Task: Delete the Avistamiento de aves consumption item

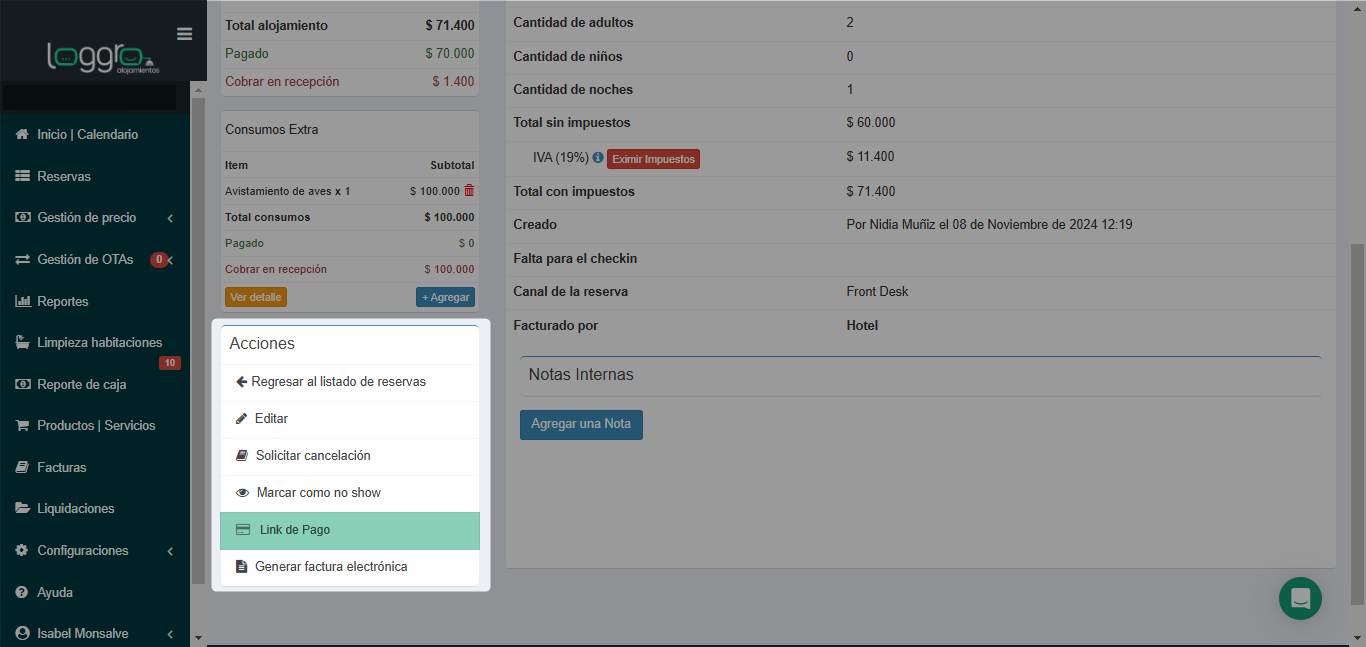Action: pos(469,190)
